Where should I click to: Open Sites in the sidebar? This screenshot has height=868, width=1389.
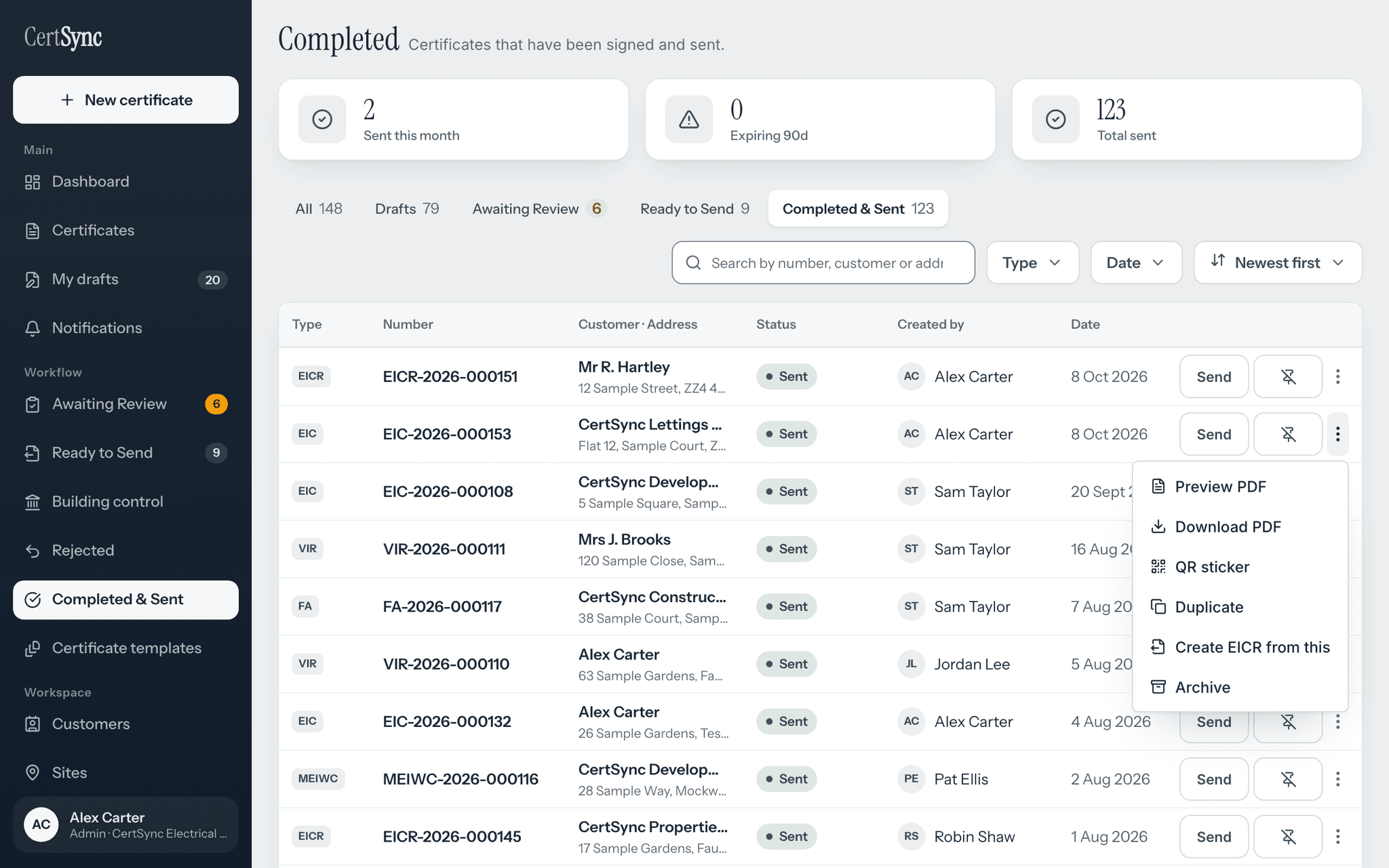point(125,773)
